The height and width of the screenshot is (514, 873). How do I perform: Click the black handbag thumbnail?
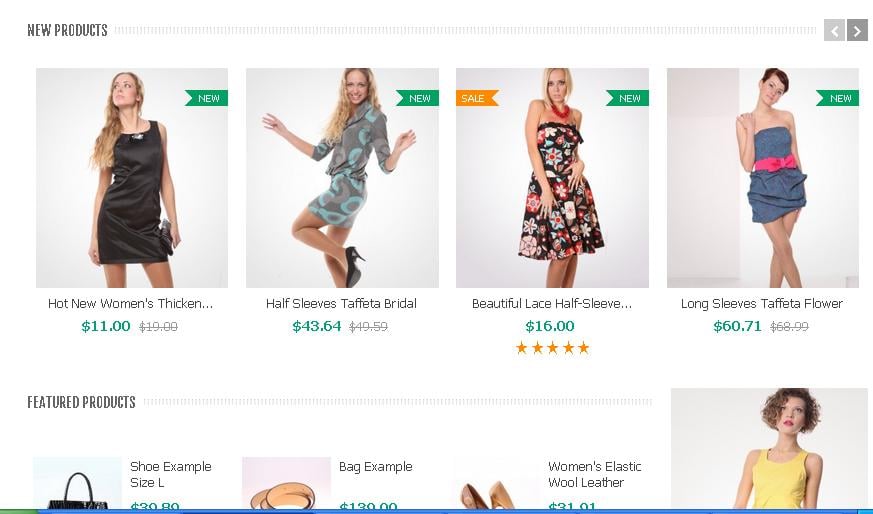[x=77, y=485]
